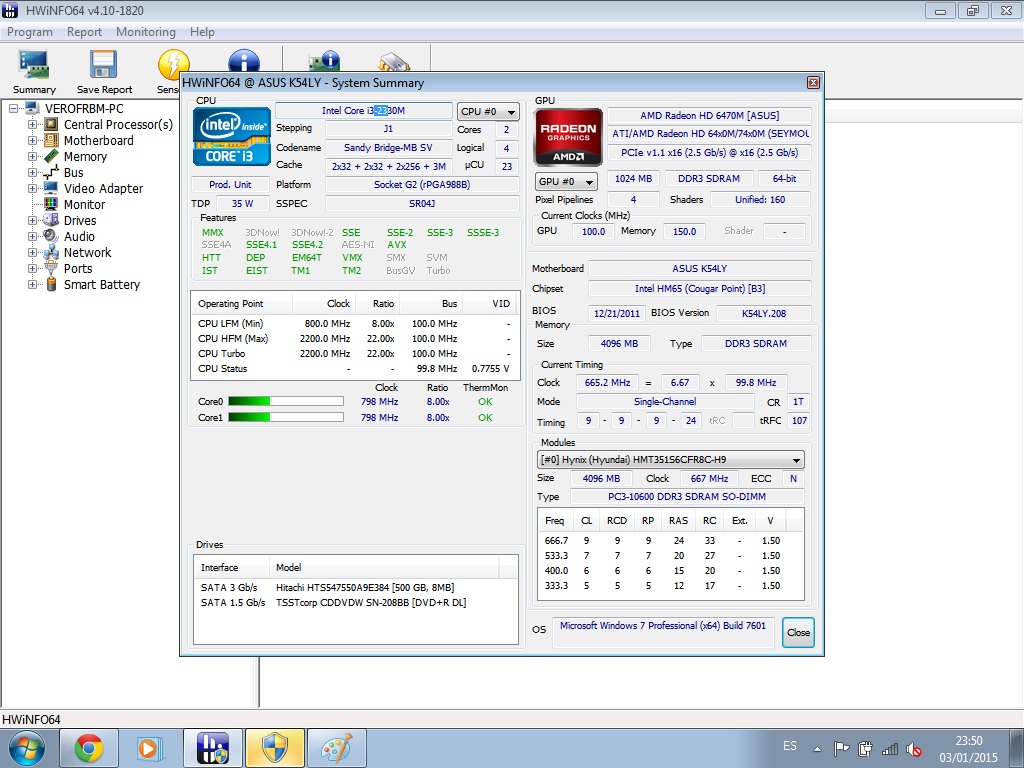Viewport: 1024px width, 768px height.
Task: Click the Summary toolbar icon
Action: [x=34, y=72]
